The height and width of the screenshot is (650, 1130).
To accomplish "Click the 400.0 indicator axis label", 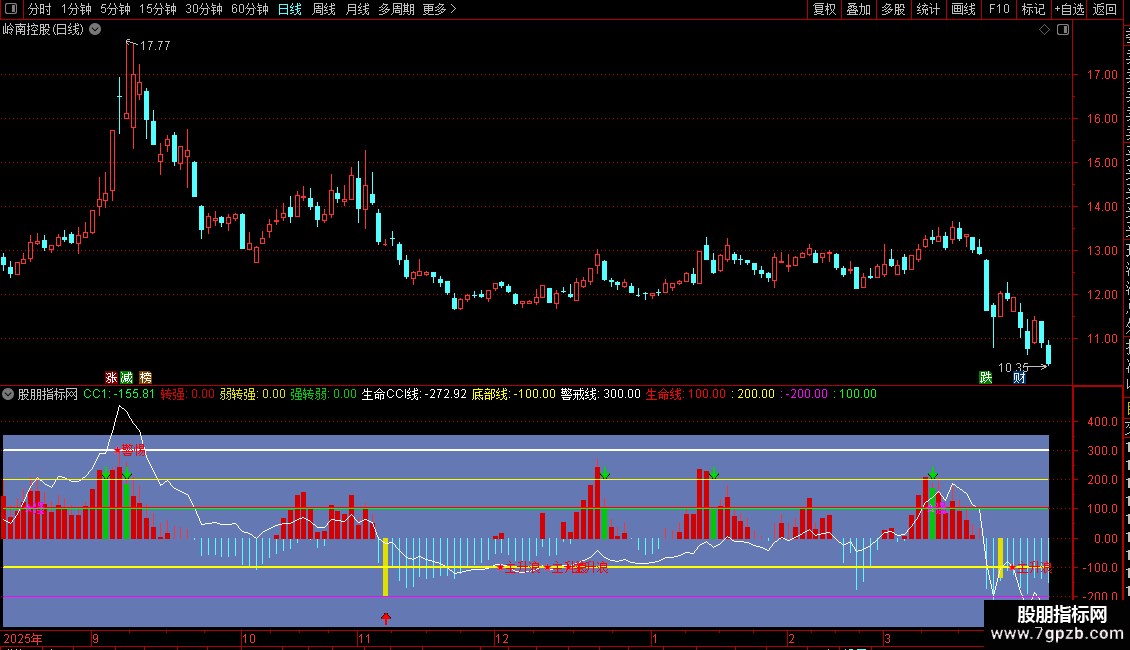I will click(1102, 421).
